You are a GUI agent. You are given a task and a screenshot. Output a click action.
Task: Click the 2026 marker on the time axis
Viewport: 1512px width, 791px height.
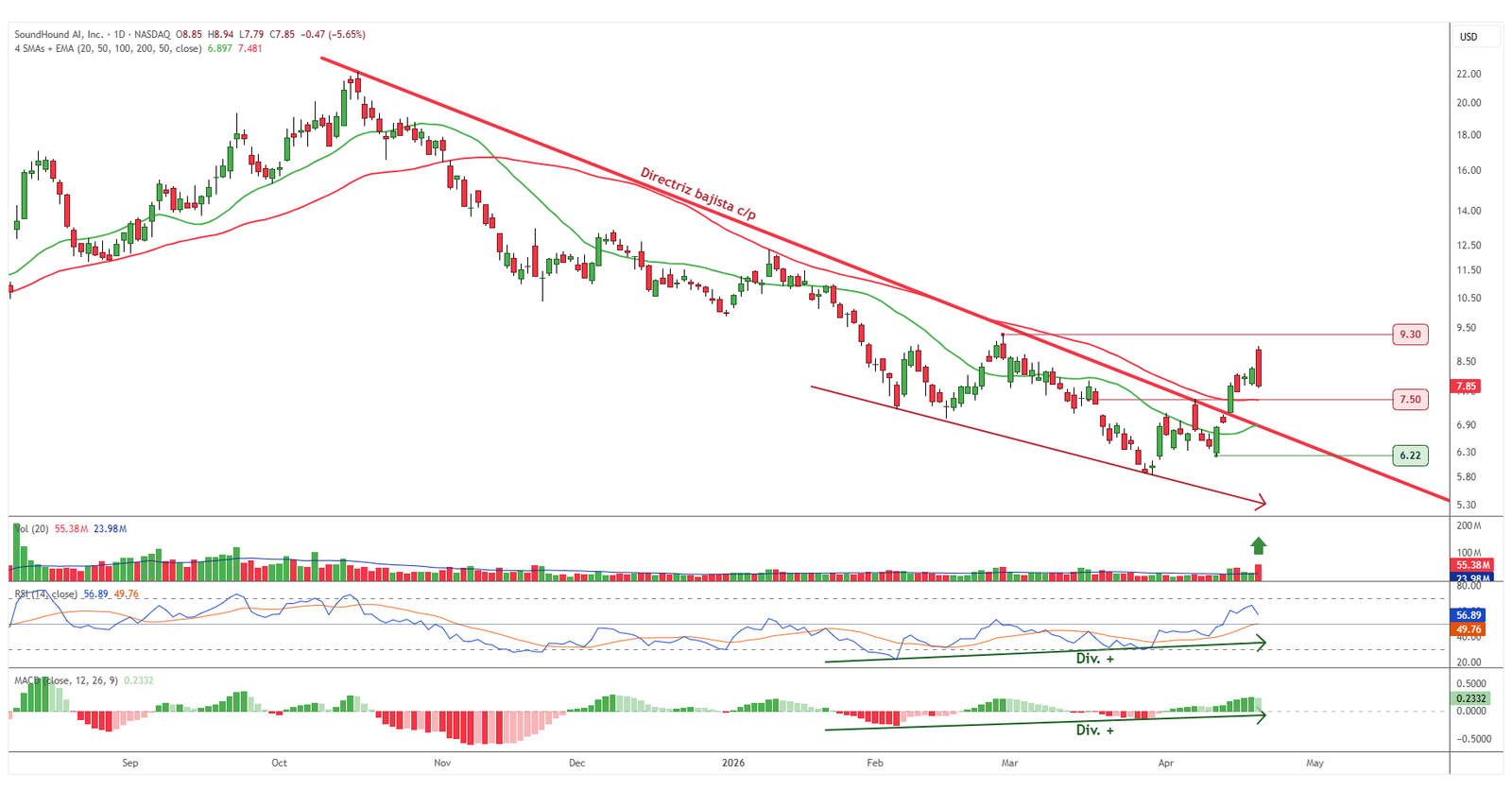point(732,763)
